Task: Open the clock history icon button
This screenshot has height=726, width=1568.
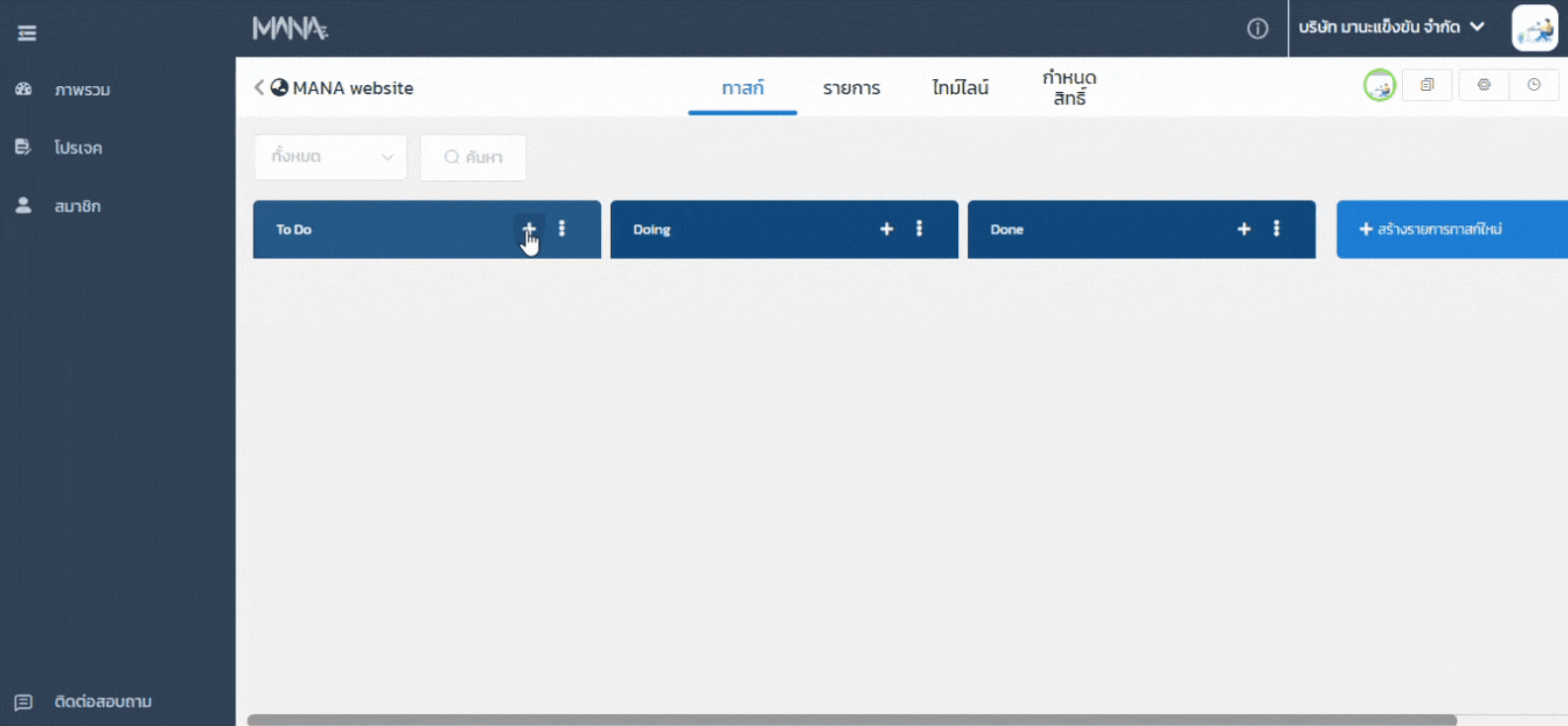Action: pyautogui.click(x=1534, y=85)
